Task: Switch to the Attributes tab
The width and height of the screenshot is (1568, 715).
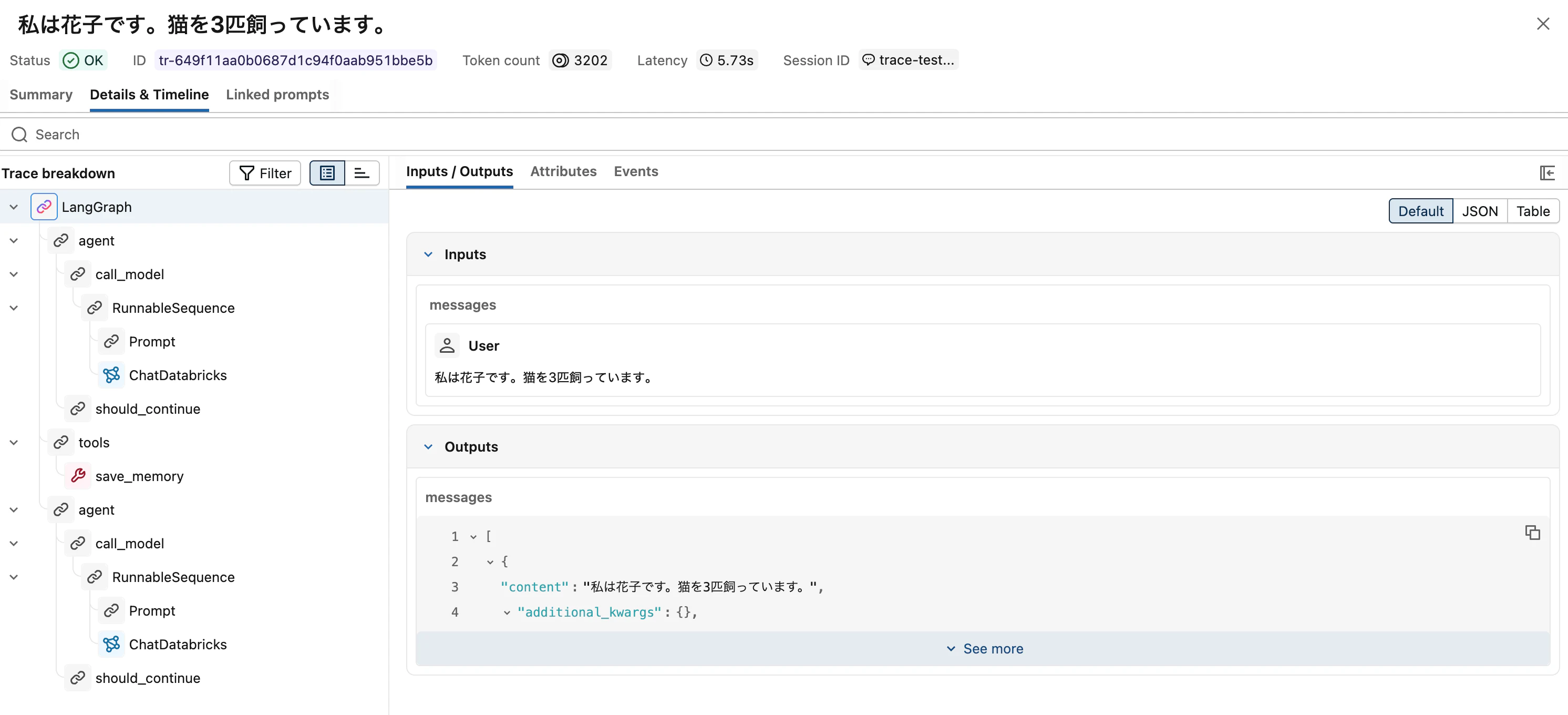Action: coord(563,172)
